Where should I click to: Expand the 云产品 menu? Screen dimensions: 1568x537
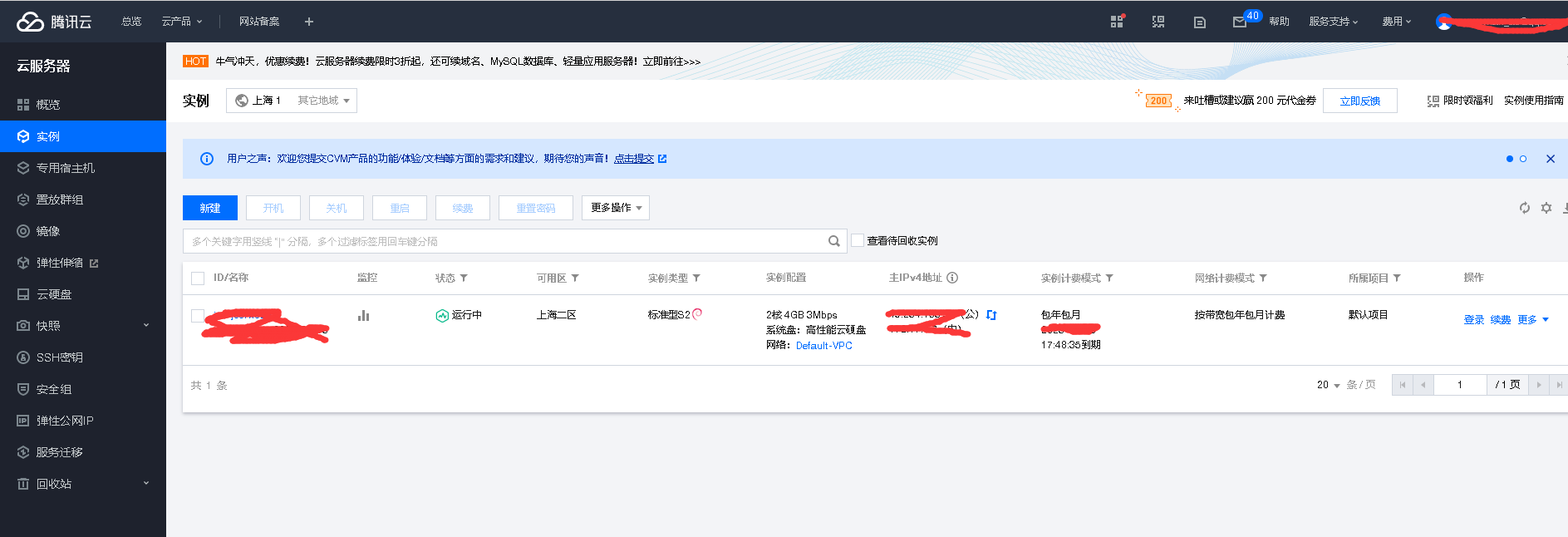point(181,22)
